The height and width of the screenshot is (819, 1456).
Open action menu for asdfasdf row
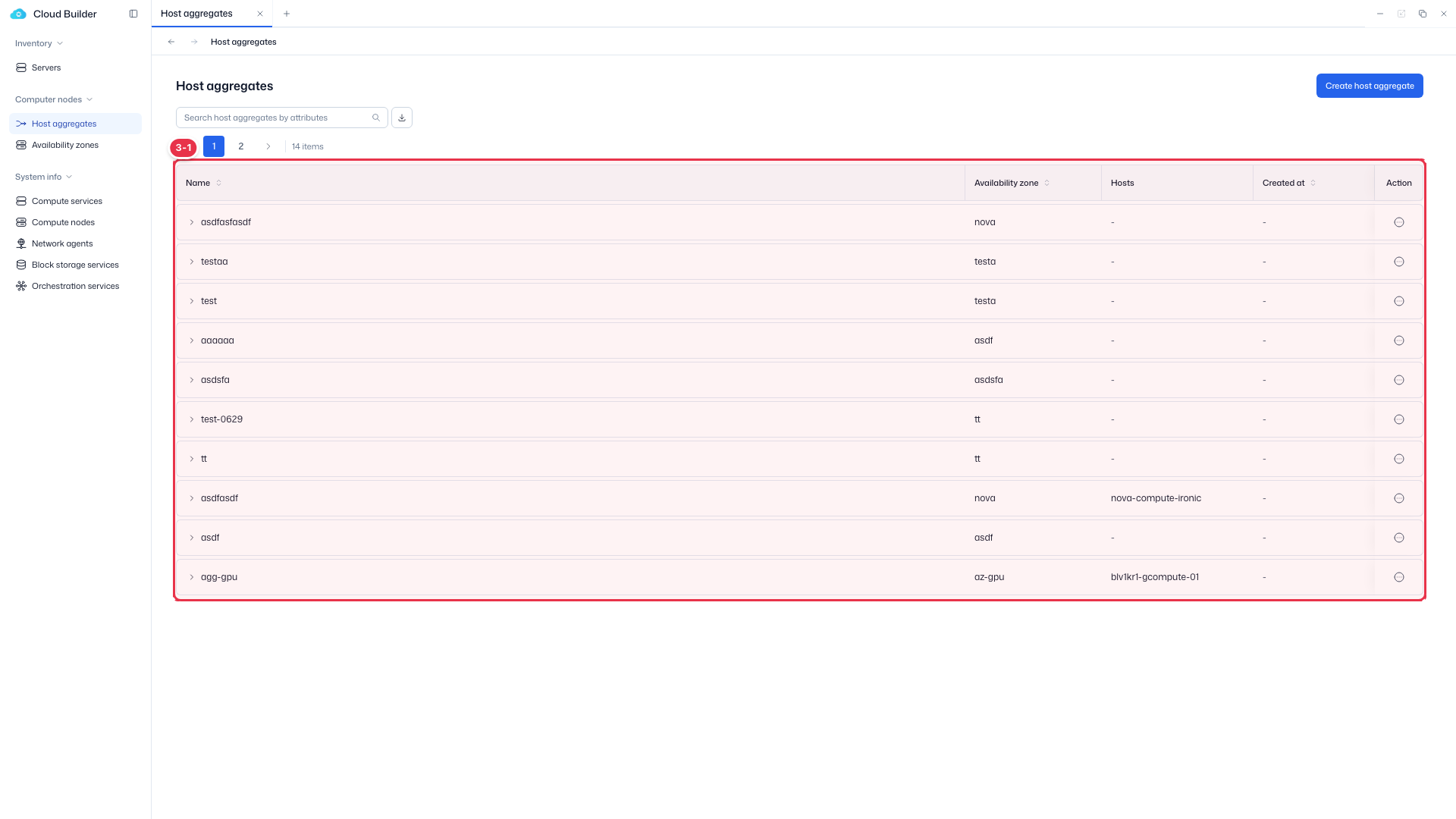pyautogui.click(x=1399, y=498)
